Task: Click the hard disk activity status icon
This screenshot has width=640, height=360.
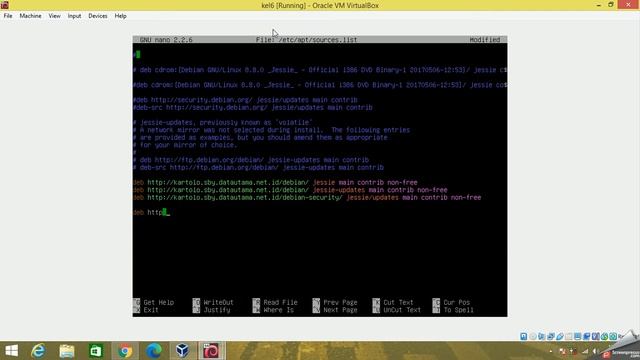Action: click(523, 336)
